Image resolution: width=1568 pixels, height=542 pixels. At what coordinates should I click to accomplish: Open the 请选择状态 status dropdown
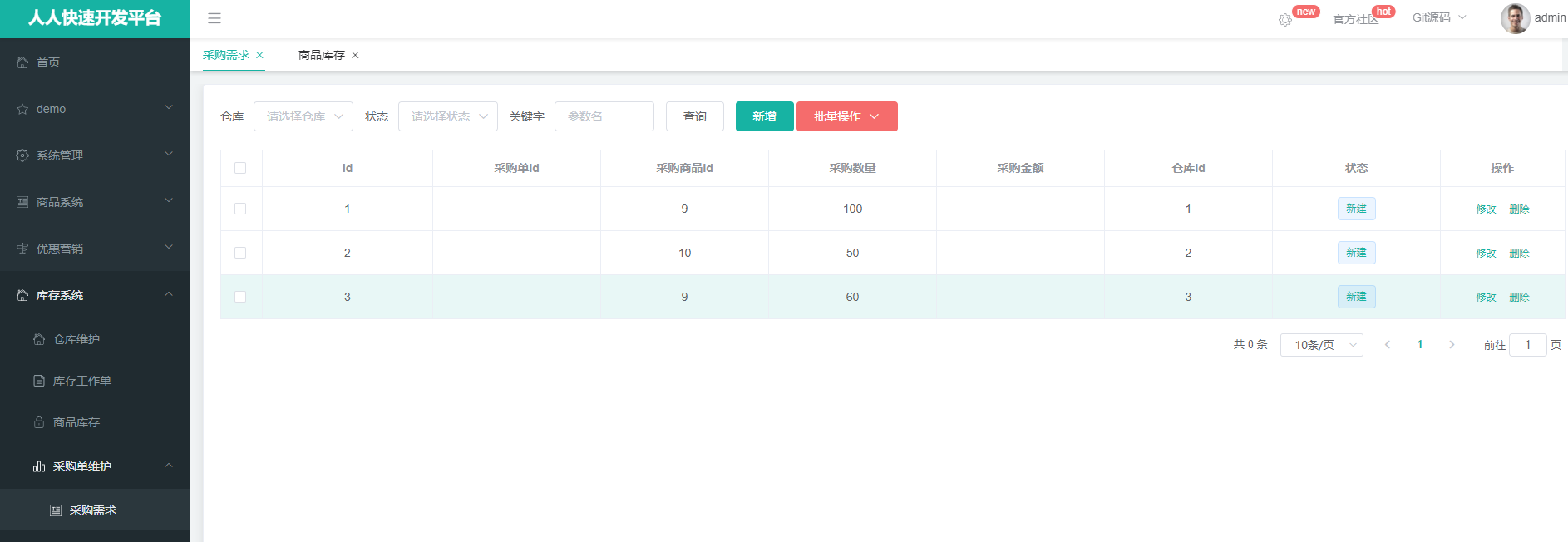tap(448, 116)
